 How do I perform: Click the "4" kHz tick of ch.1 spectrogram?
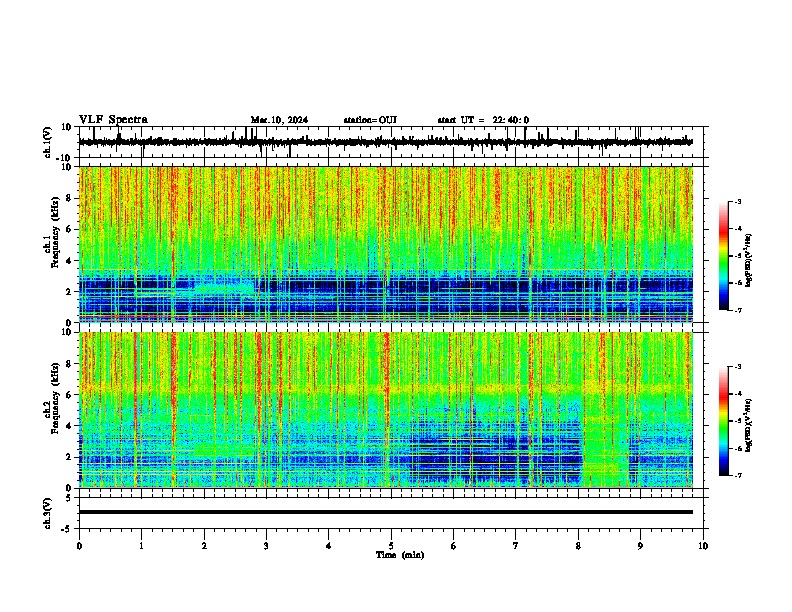69,261
